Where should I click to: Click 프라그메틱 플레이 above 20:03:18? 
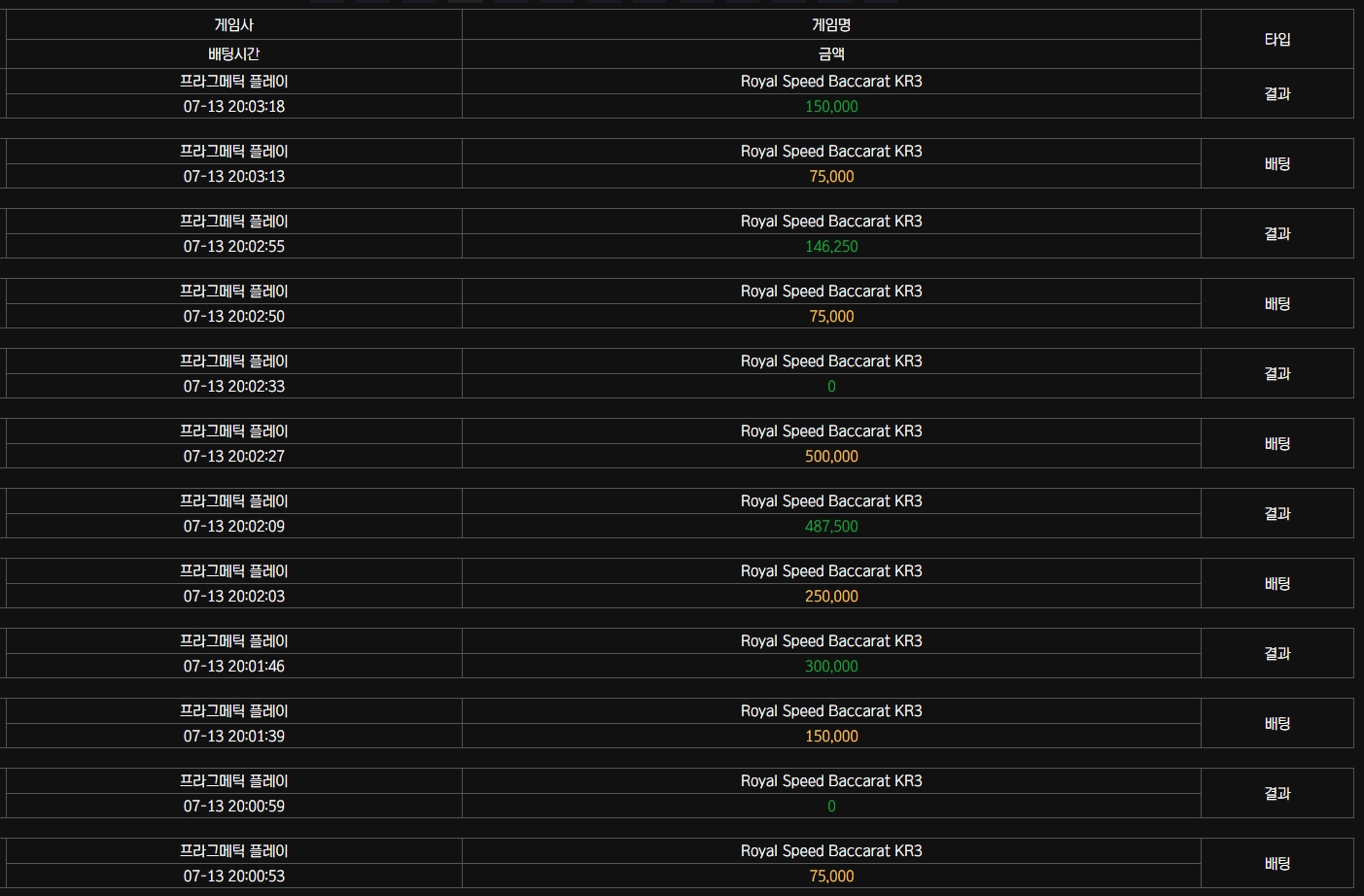click(234, 82)
